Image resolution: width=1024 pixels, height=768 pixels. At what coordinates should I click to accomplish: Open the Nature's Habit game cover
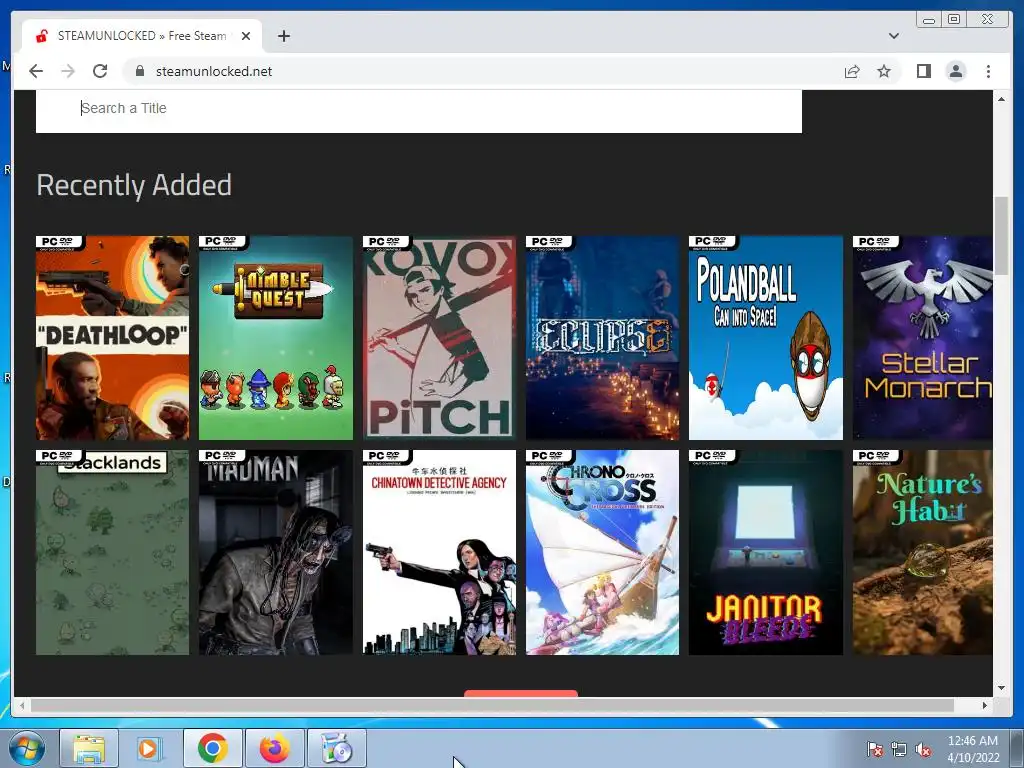[922, 552]
